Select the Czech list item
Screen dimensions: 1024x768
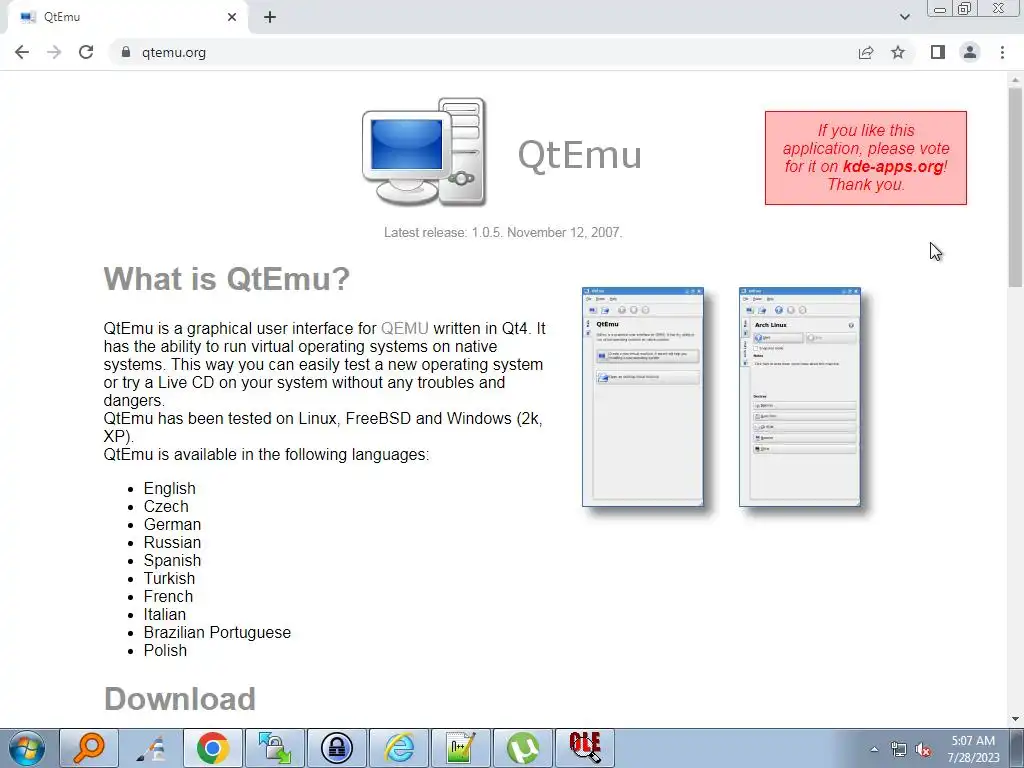tap(166, 506)
